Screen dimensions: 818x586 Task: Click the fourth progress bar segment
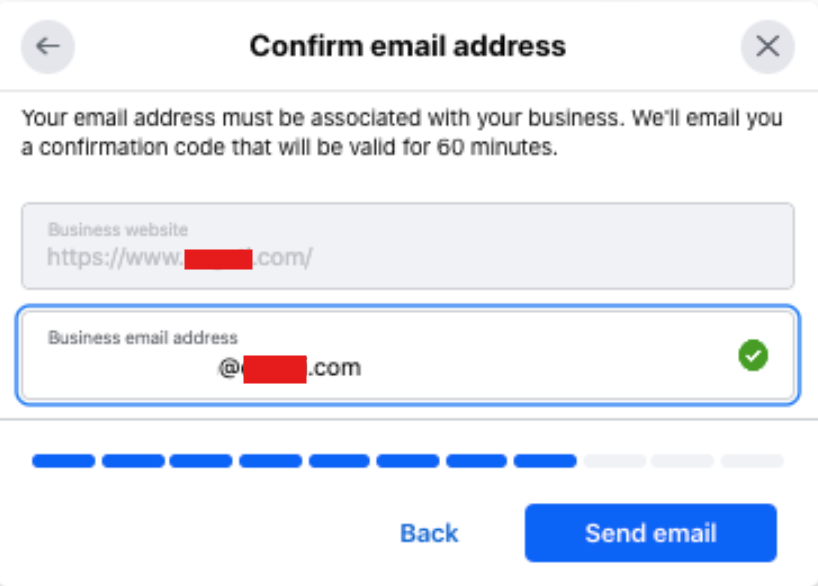(270, 461)
